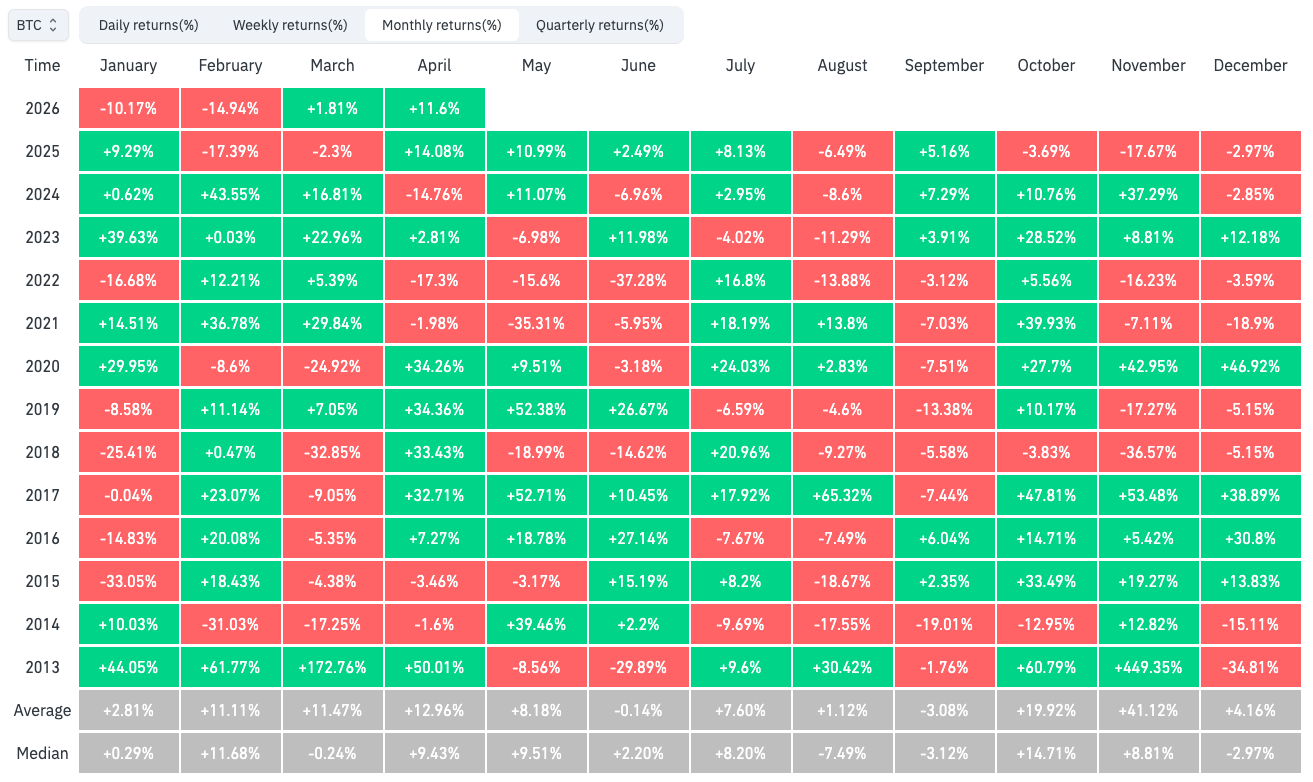Image resolution: width=1313 pixels, height=782 pixels.
Task: Click the +449.35% November 2013 cell
Action: click(x=1148, y=667)
